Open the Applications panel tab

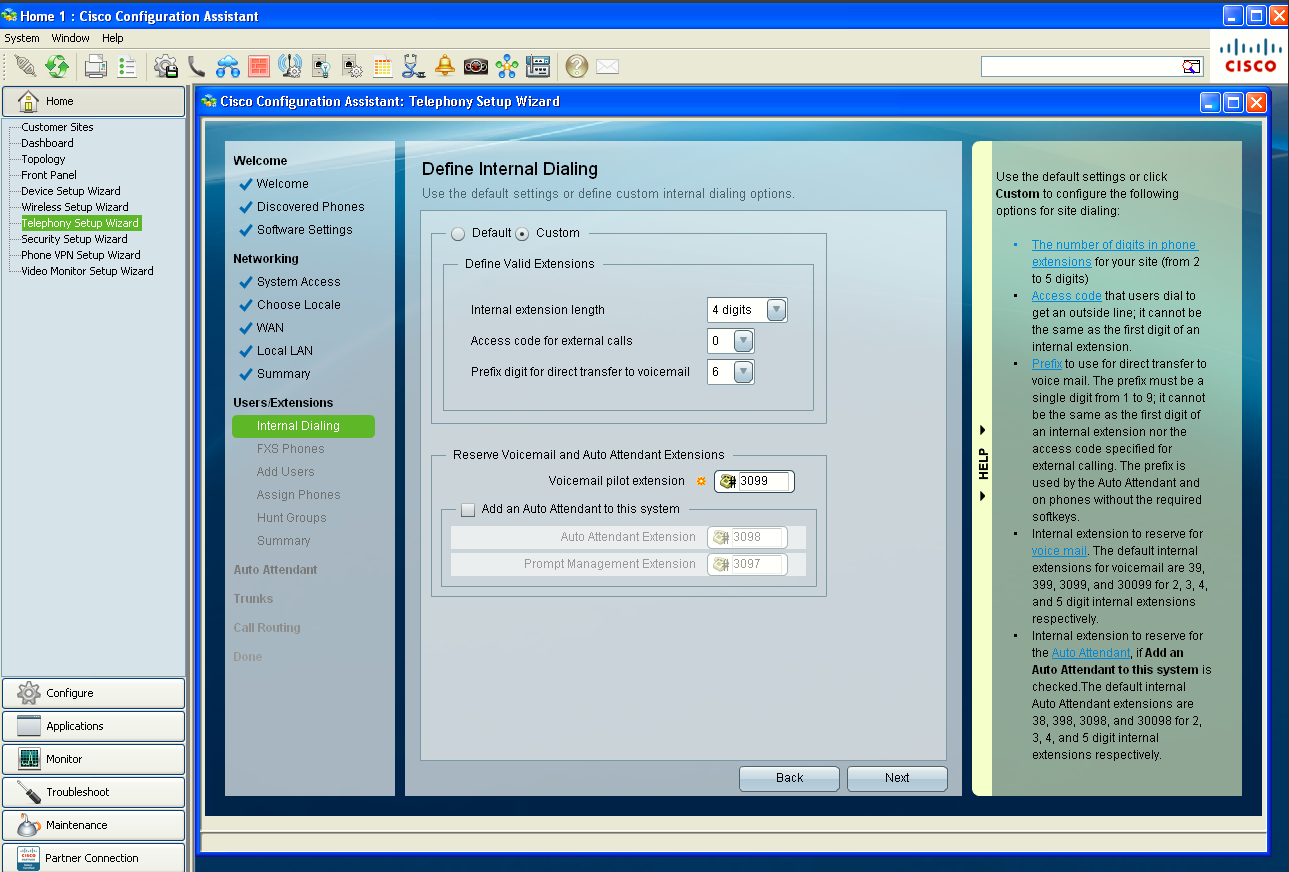pos(93,726)
